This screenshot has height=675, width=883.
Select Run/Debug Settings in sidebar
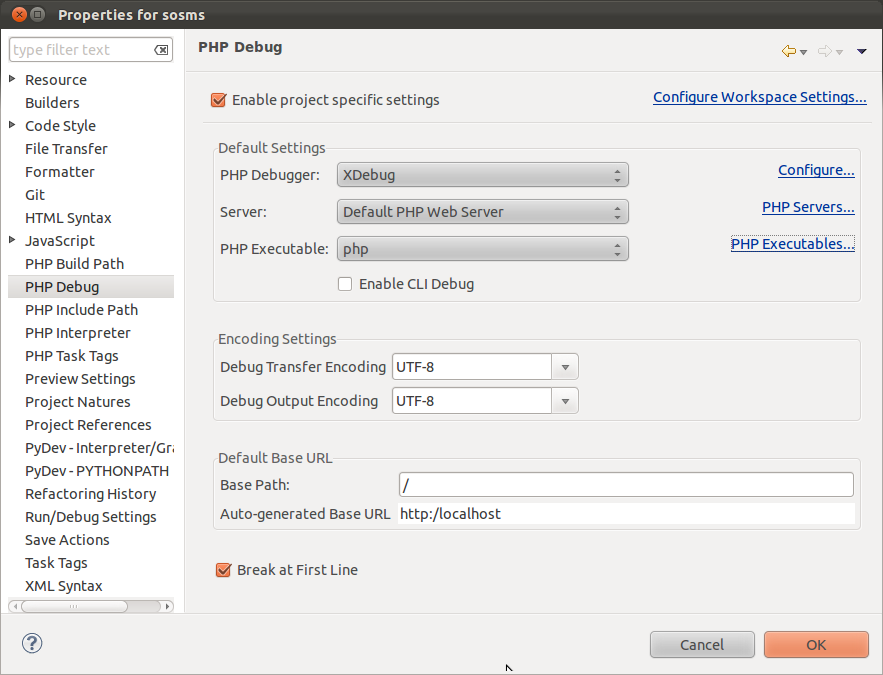(91, 517)
